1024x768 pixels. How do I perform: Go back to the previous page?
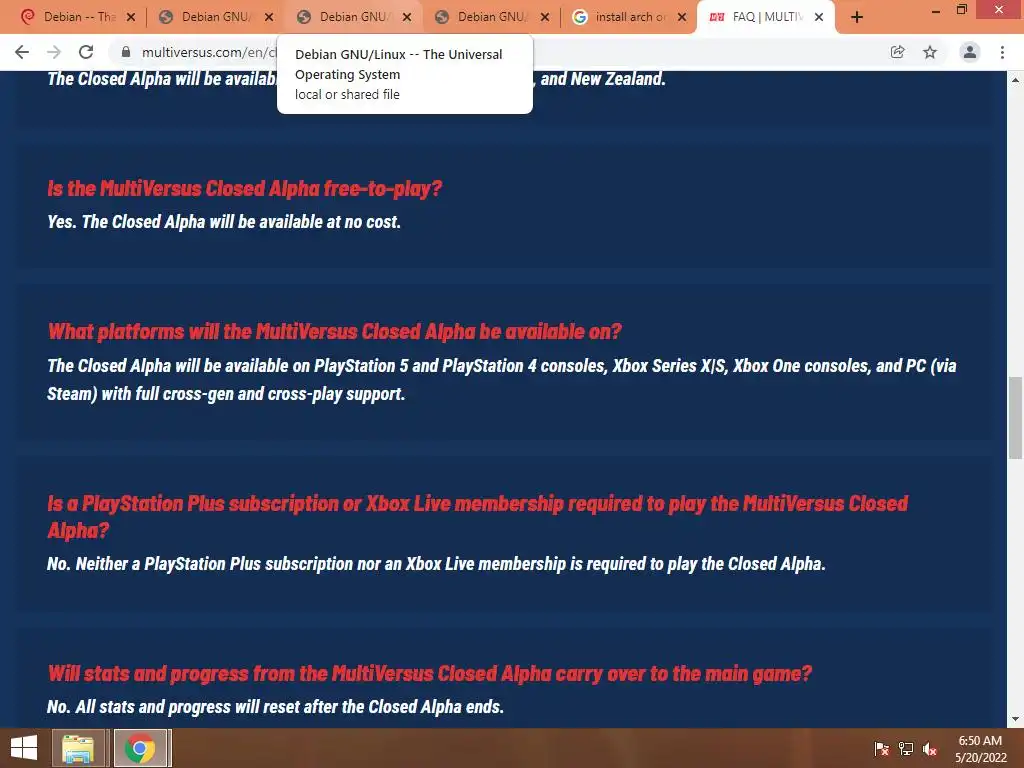22,52
